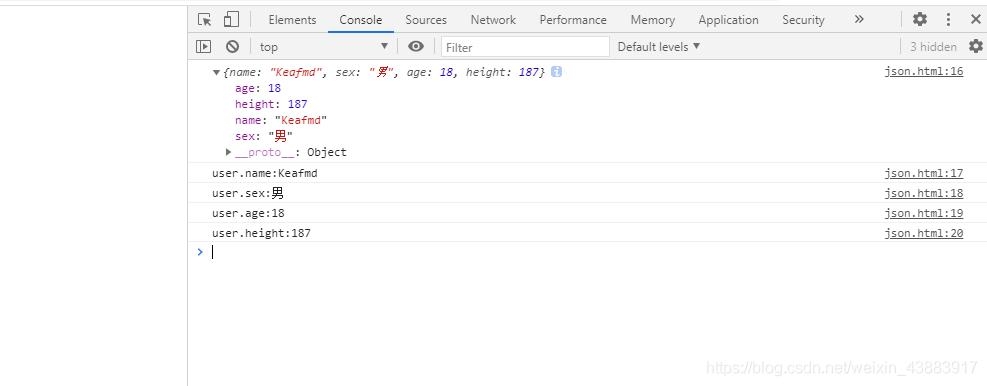Open the Default levels dropdown
Image resolution: width=987 pixels, height=386 pixels.
pyautogui.click(x=658, y=47)
